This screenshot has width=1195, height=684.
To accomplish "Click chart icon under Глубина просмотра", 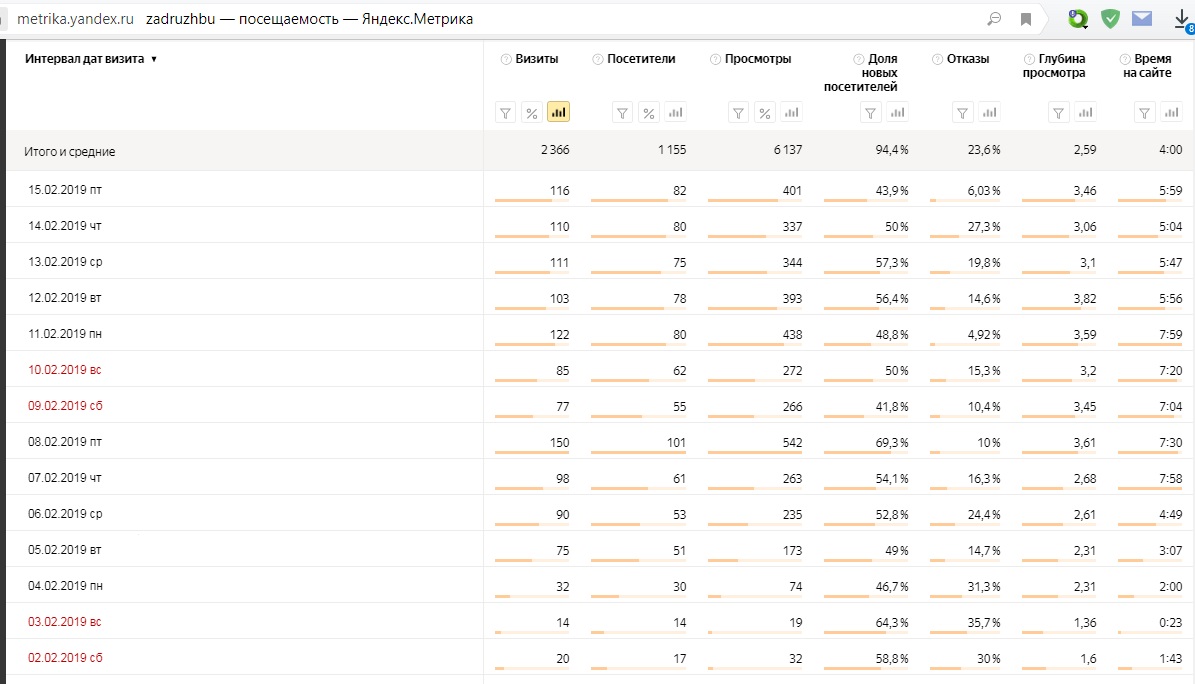I will click(1086, 113).
